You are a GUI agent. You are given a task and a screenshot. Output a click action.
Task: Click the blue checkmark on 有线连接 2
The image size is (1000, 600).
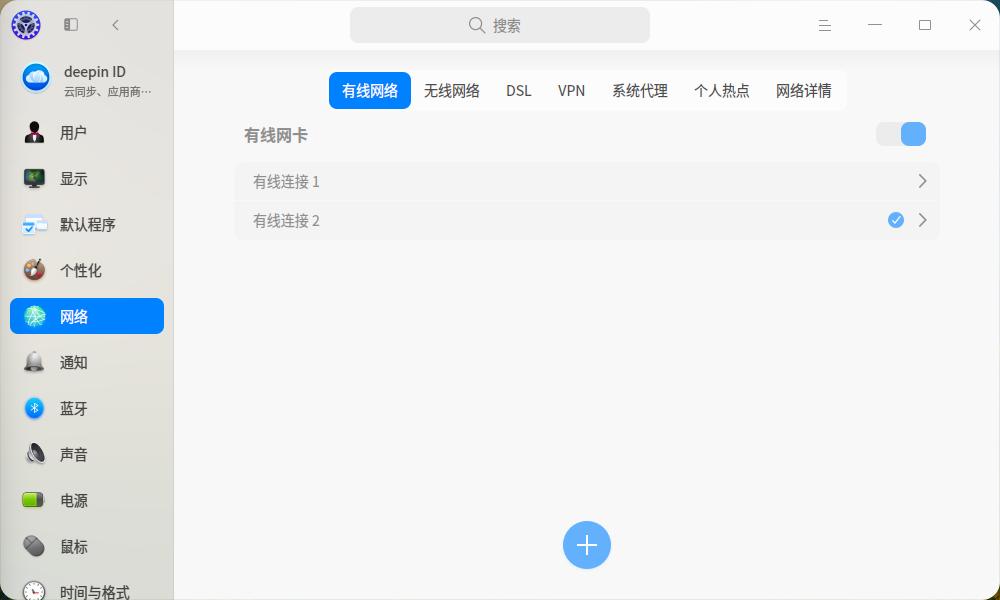click(895, 220)
